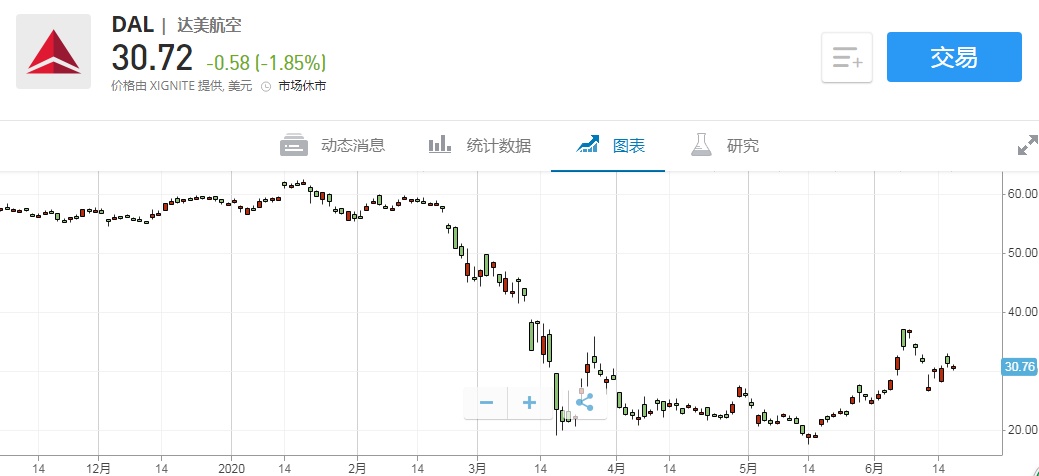Screen dimensions: 1039x476
Task: Click the DAL ticker symbol heading
Action: (132, 25)
